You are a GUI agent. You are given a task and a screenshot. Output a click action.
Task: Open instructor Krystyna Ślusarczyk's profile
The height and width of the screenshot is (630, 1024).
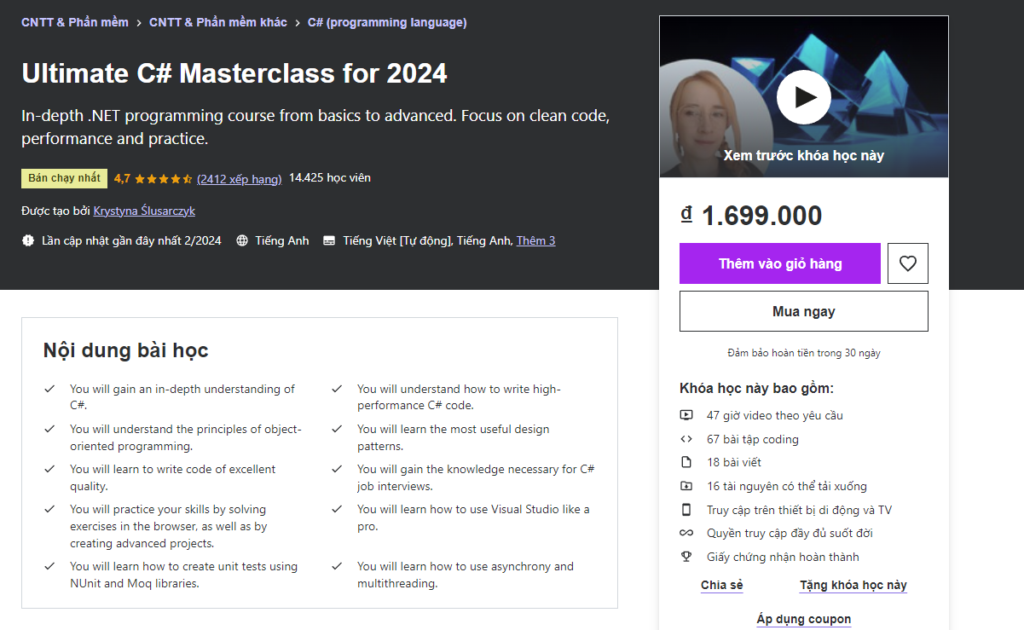coord(144,211)
